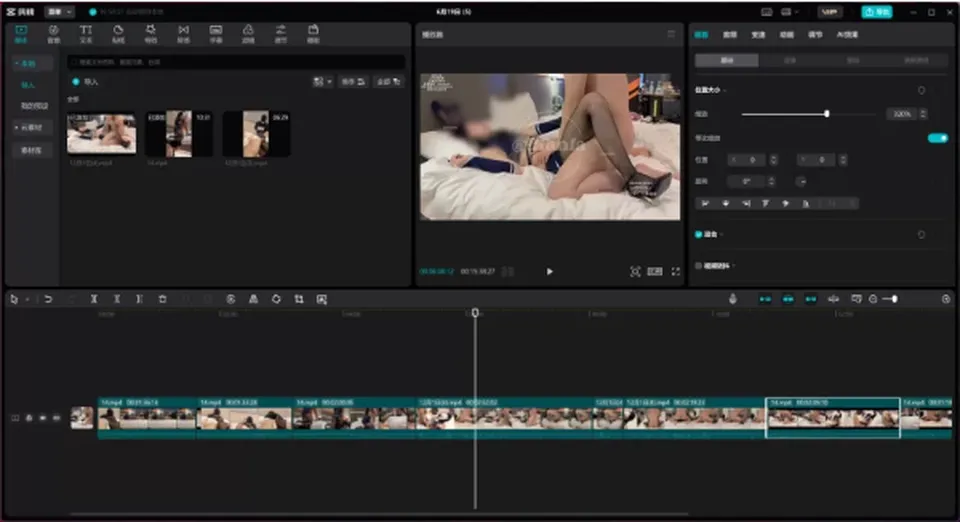
Task: Click the undo arrow in timeline toolbar
Action: point(48,299)
